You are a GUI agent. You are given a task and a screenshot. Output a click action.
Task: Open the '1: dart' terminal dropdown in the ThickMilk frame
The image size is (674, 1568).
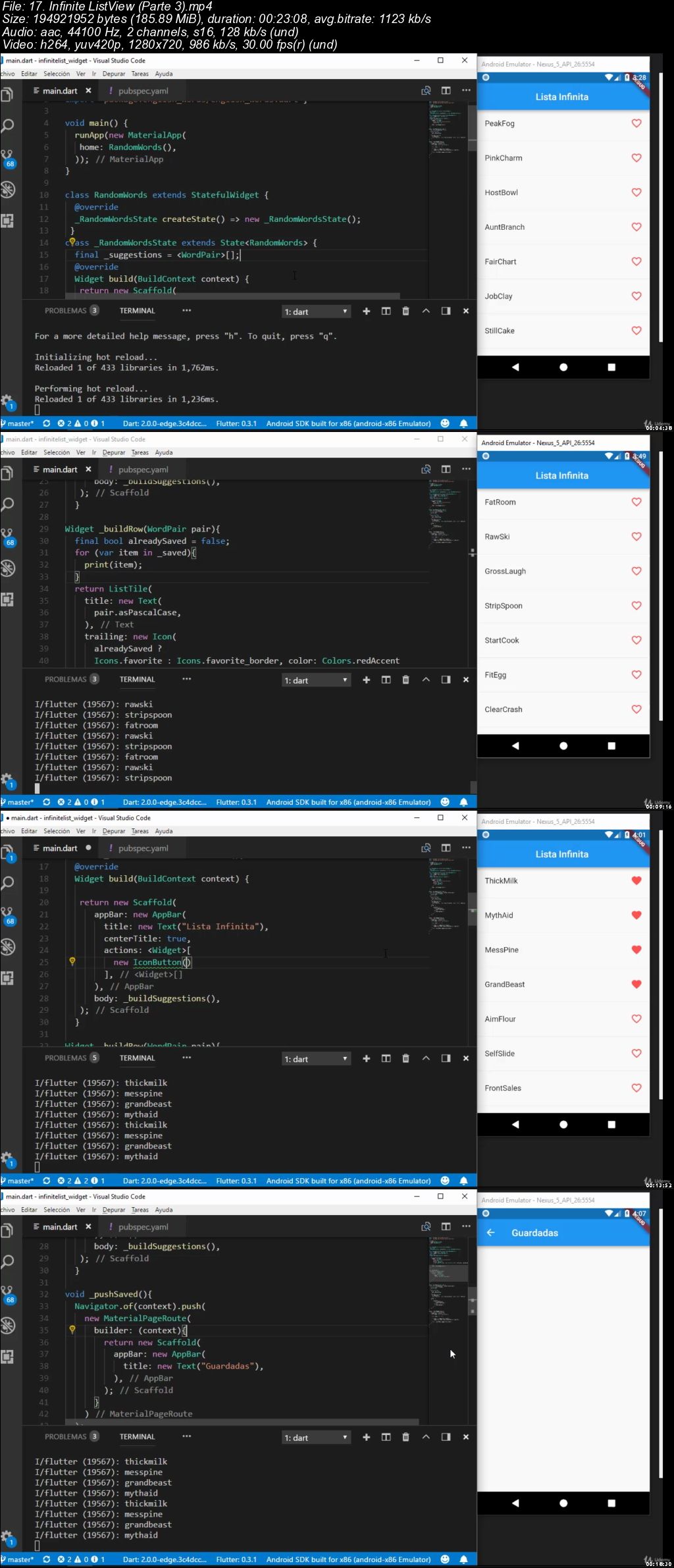point(316,1059)
